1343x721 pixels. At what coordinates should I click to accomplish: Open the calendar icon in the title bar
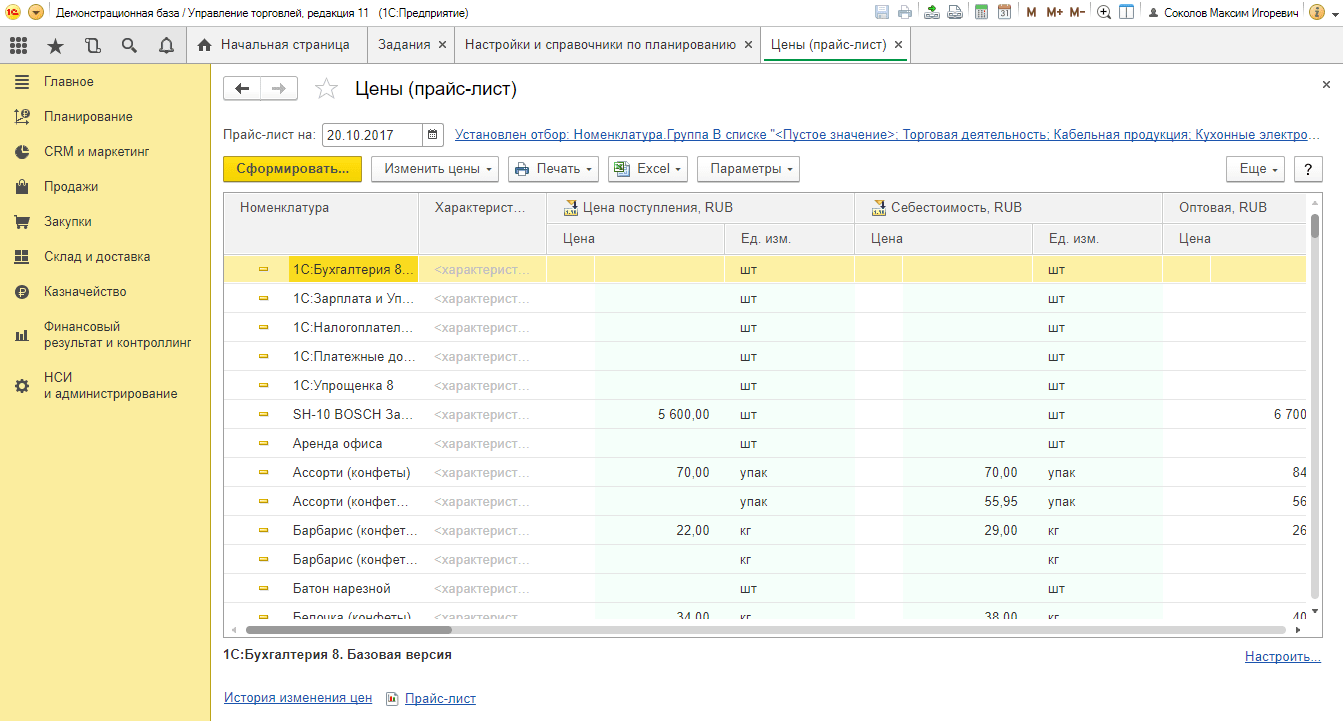click(x=1004, y=13)
